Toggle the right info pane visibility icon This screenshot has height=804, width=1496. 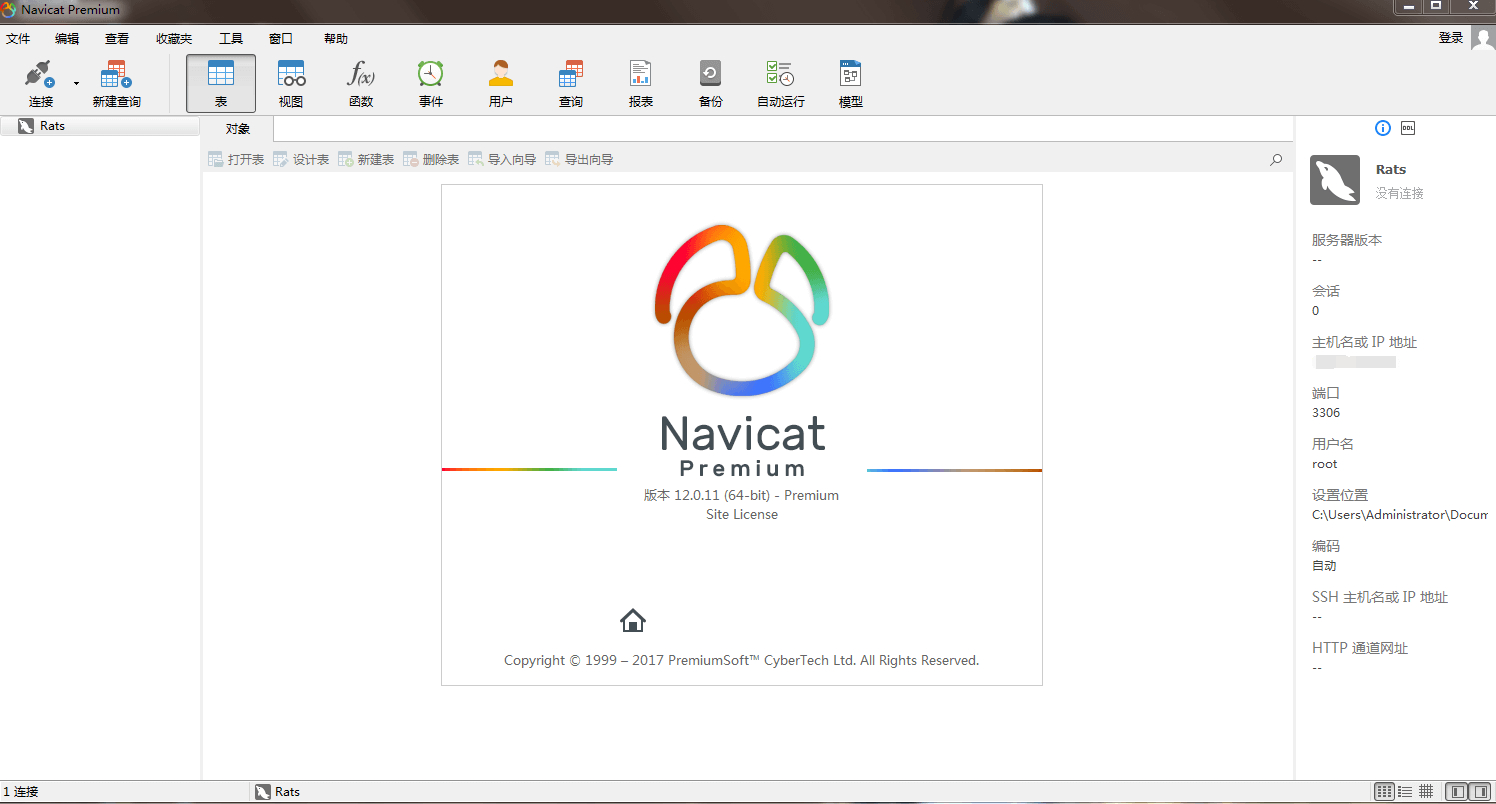(1480, 791)
